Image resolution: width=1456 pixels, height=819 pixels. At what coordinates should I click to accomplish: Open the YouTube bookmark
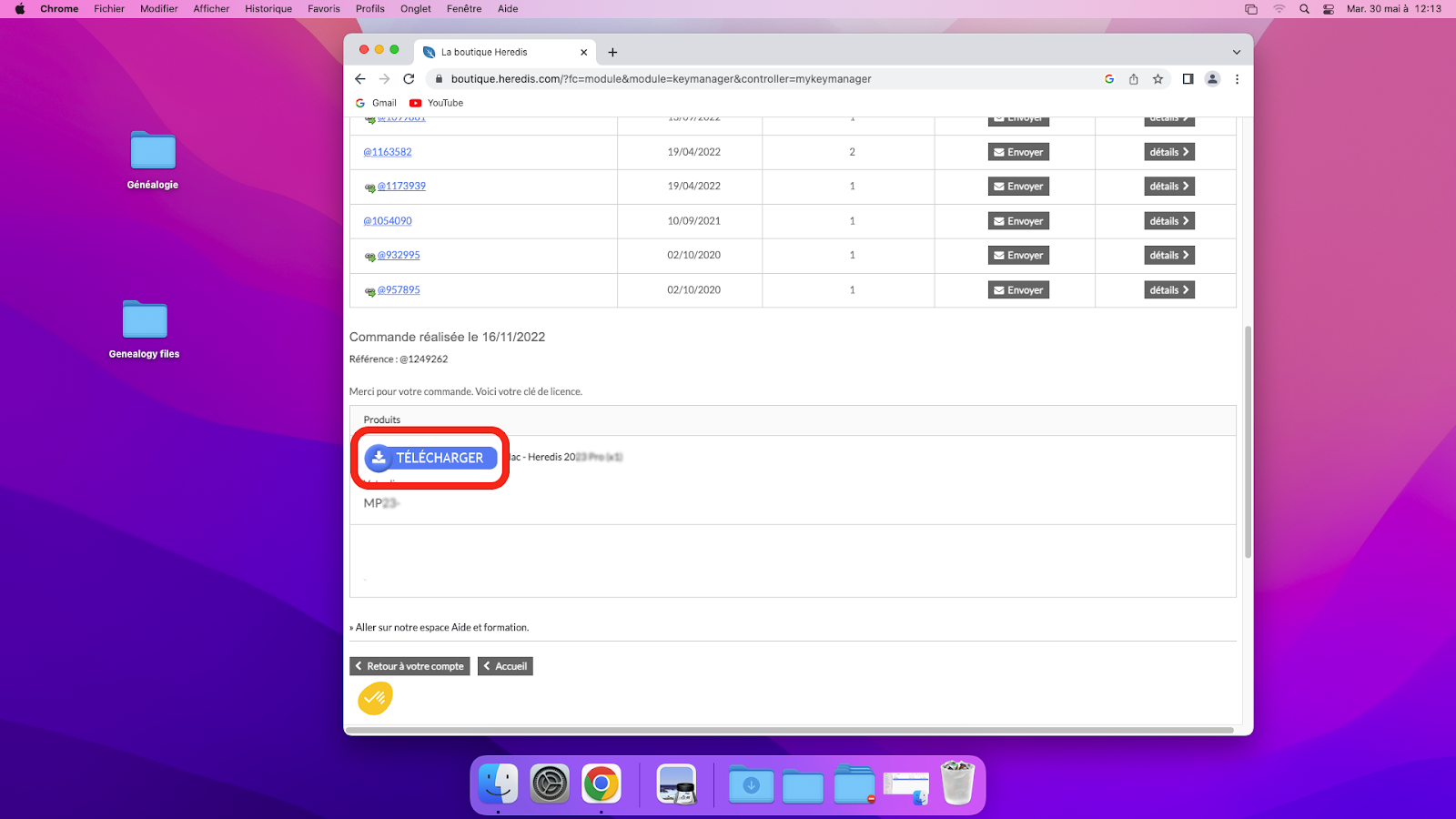click(x=437, y=103)
